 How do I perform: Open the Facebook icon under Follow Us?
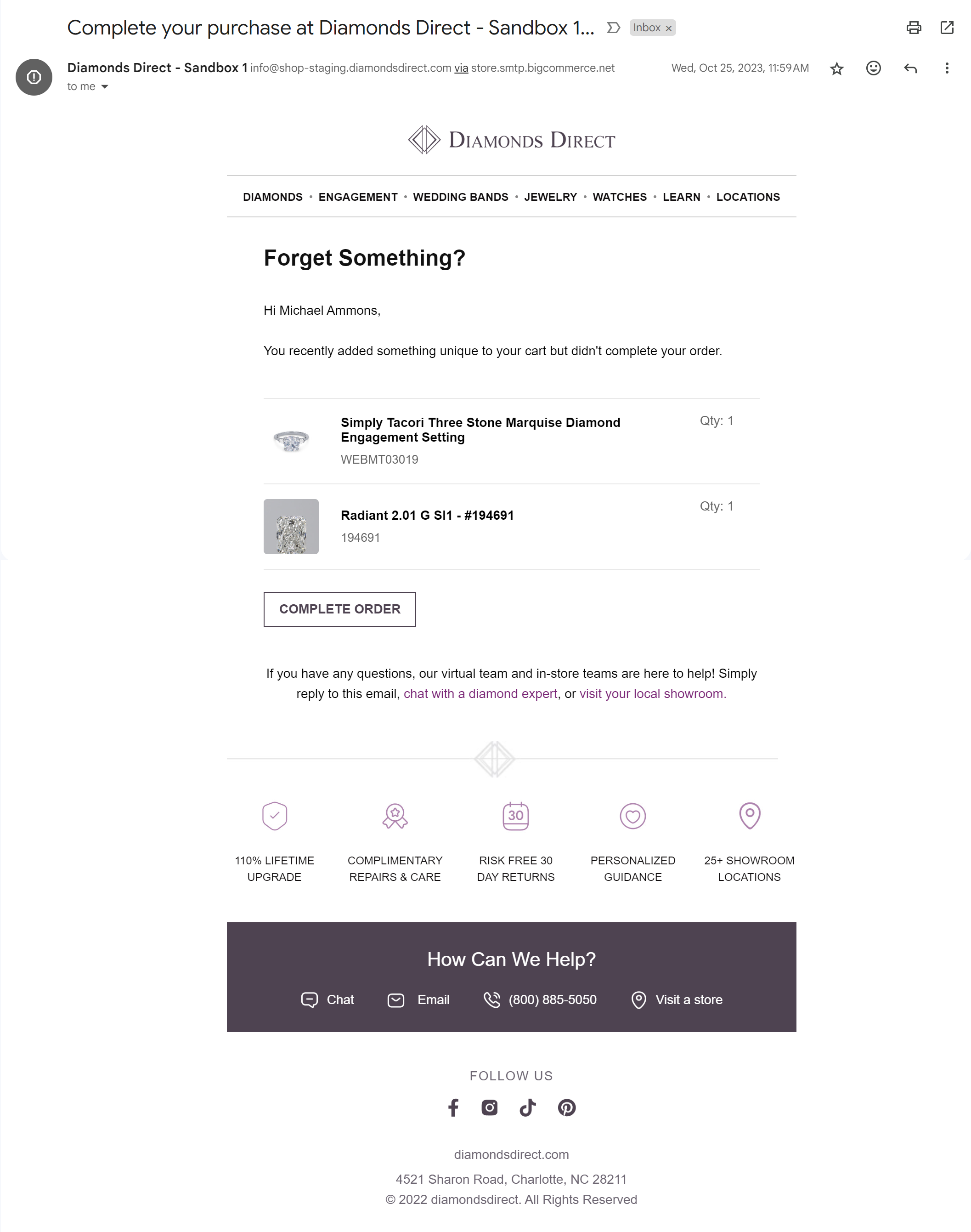coord(453,1107)
